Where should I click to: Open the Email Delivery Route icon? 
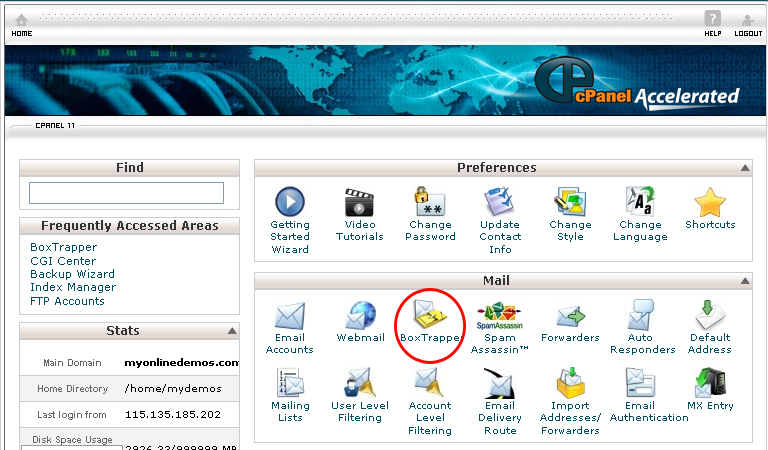500,383
